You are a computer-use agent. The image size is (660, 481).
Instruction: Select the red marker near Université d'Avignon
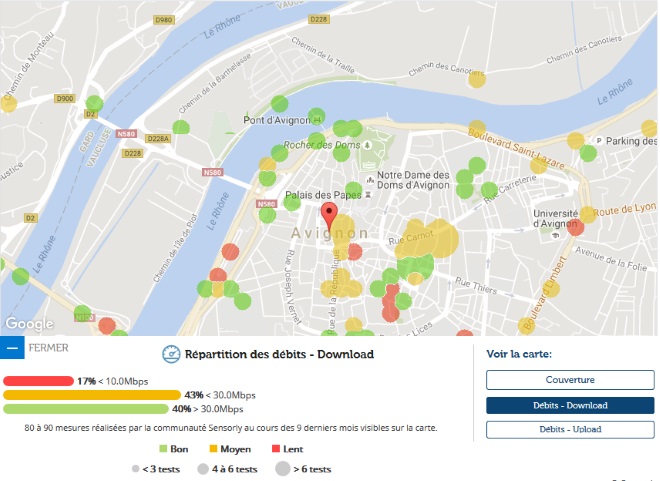576,227
